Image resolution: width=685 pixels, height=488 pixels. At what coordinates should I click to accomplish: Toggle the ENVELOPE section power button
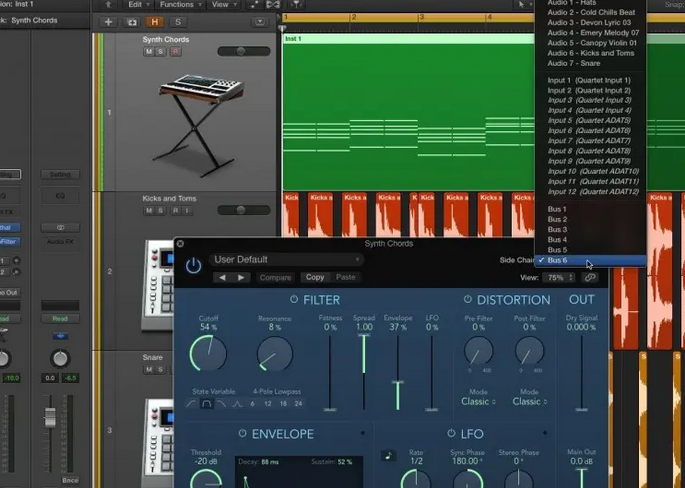pos(242,433)
